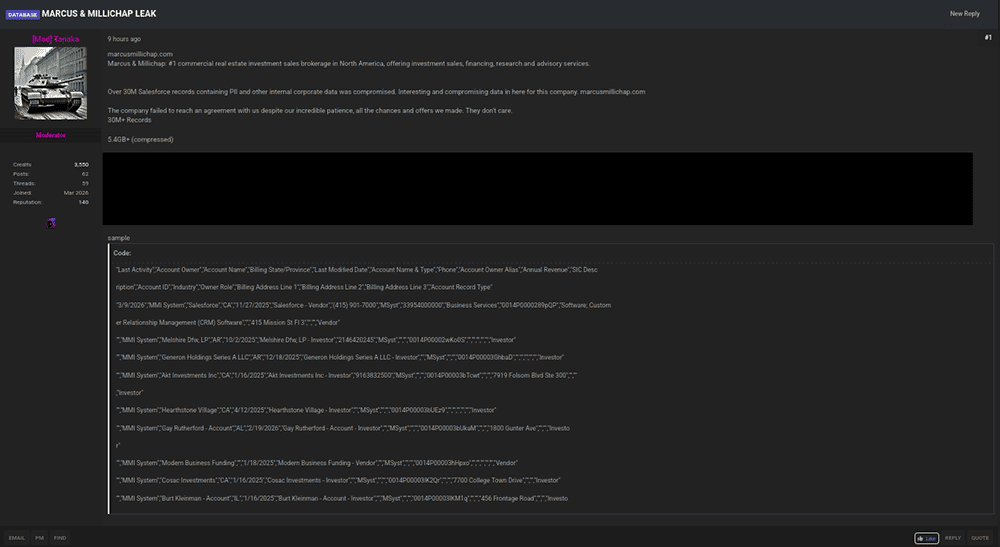Click the tank avatar image
Image resolution: width=1000 pixels, height=547 pixels.
click(x=50, y=83)
